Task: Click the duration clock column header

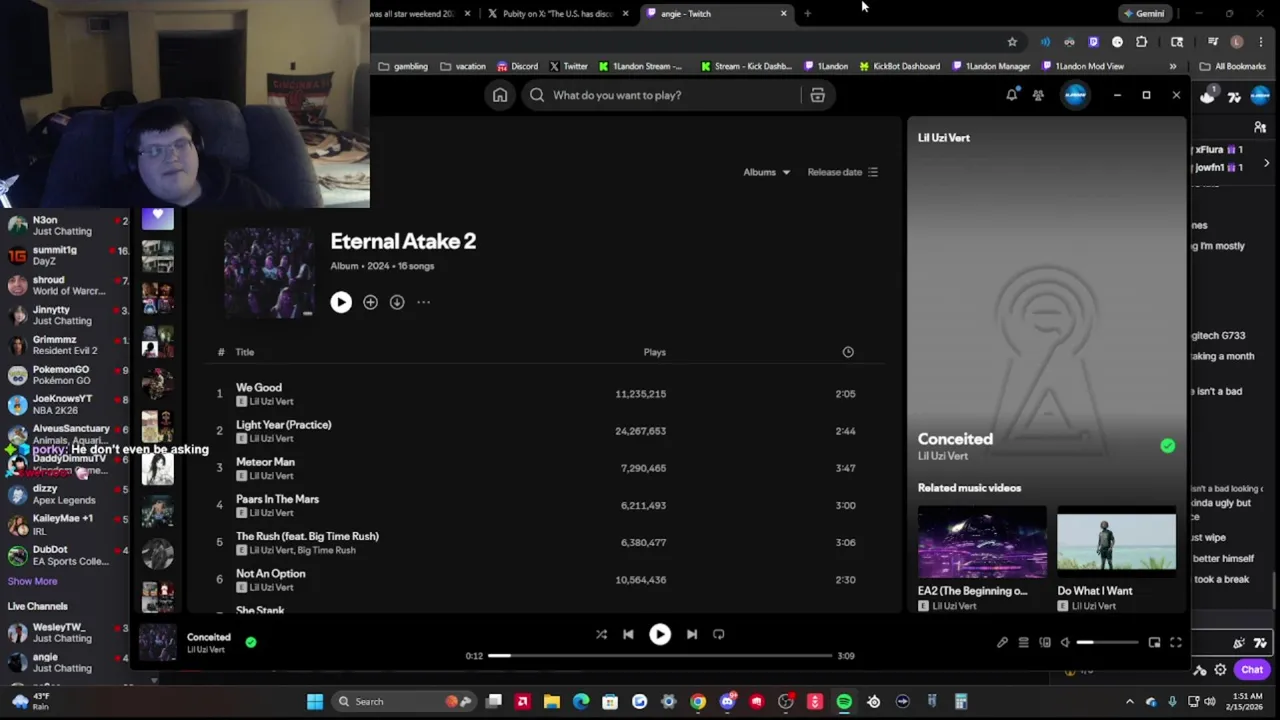Action: pyautogui.click(x=848, y=352)
